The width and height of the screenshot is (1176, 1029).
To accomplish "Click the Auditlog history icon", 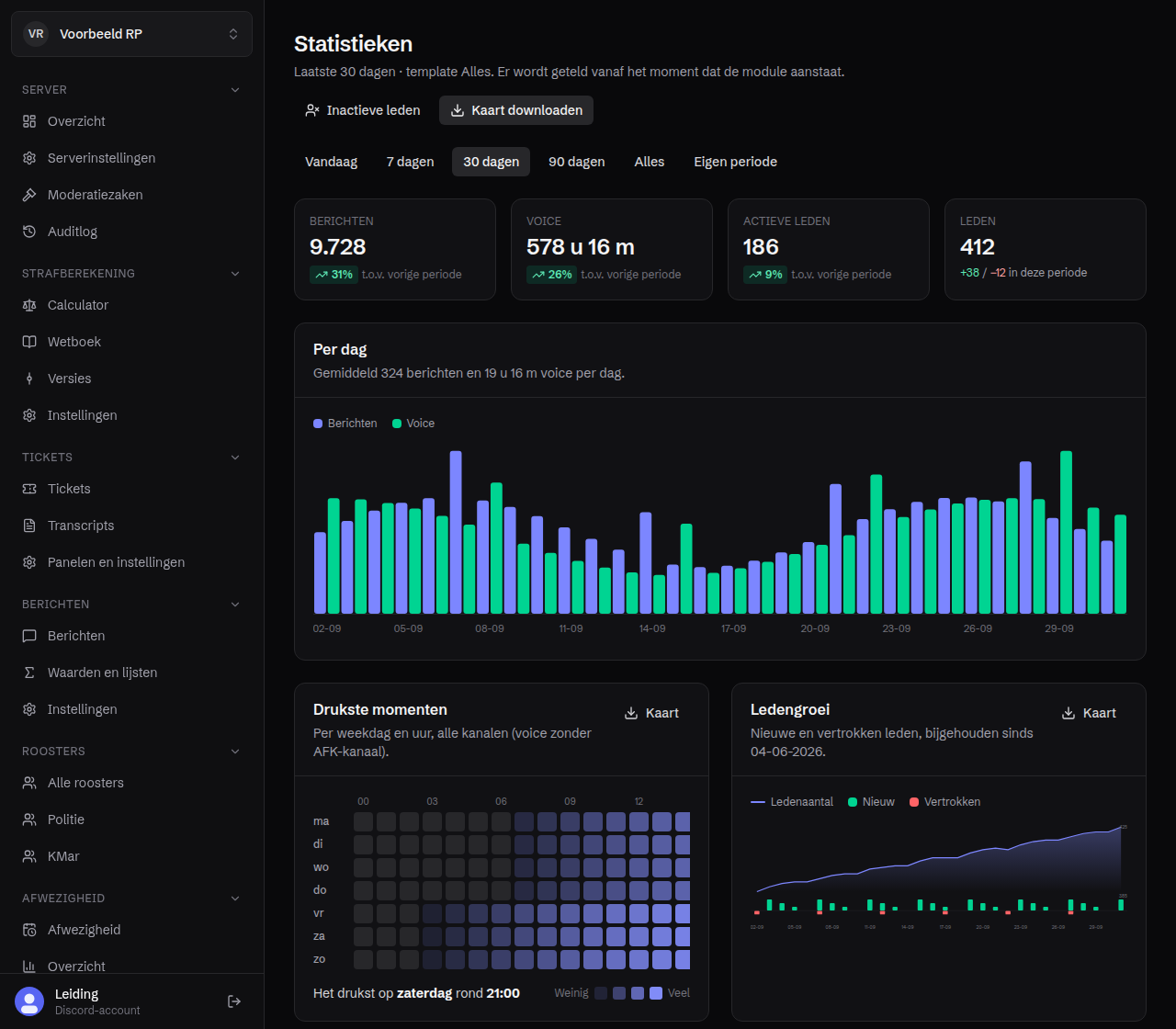I will [29, 232].
